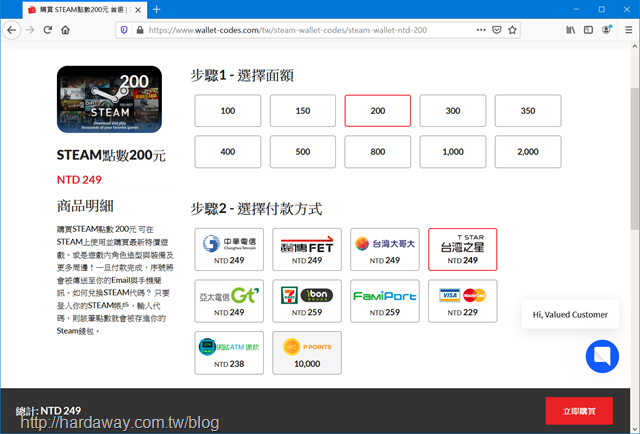Click the STEAM點數200元 product title
This screenshot has width=640, height=434.
coord(111,155)
